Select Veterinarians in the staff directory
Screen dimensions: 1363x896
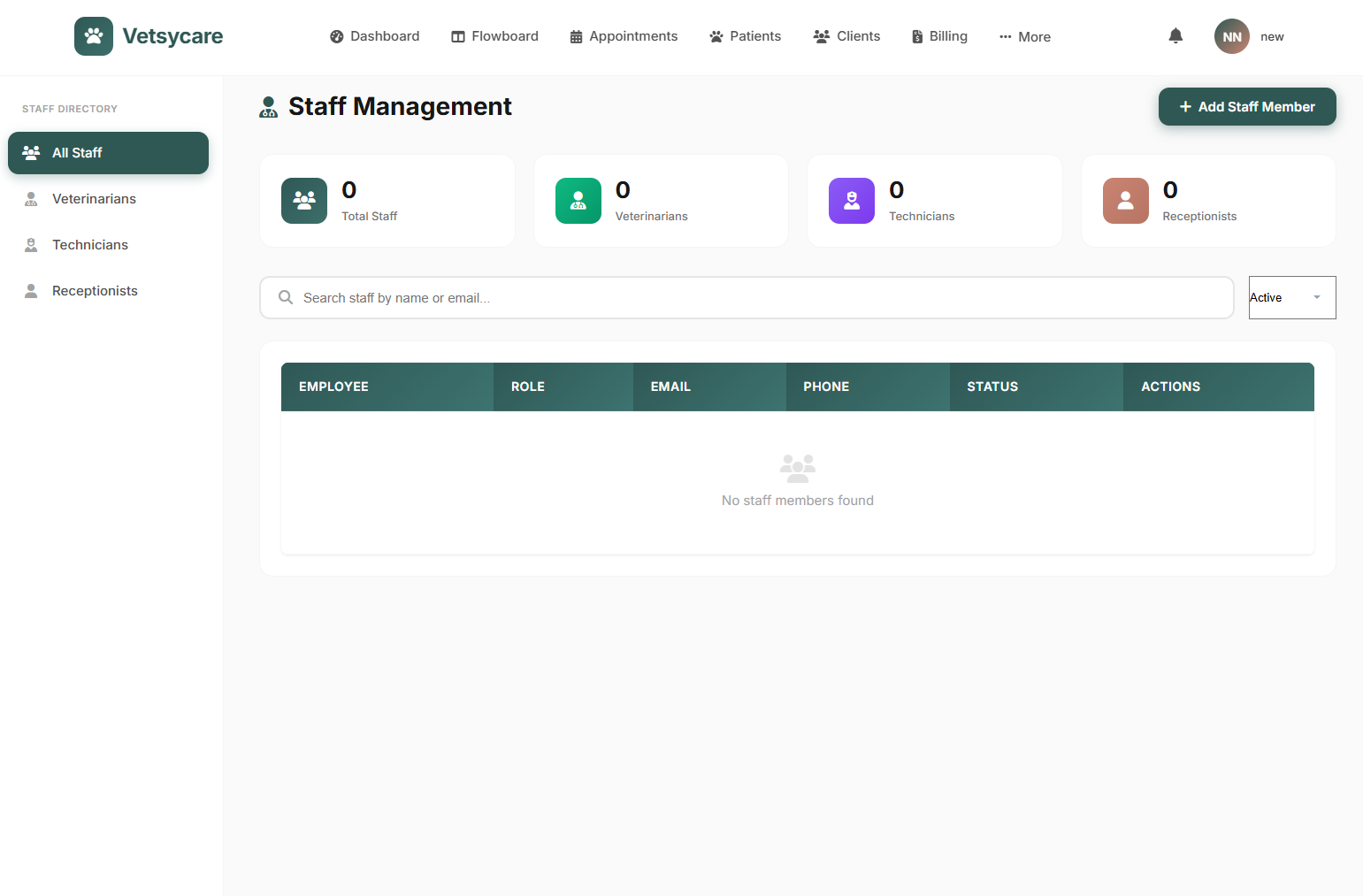[x=95, y=198]
